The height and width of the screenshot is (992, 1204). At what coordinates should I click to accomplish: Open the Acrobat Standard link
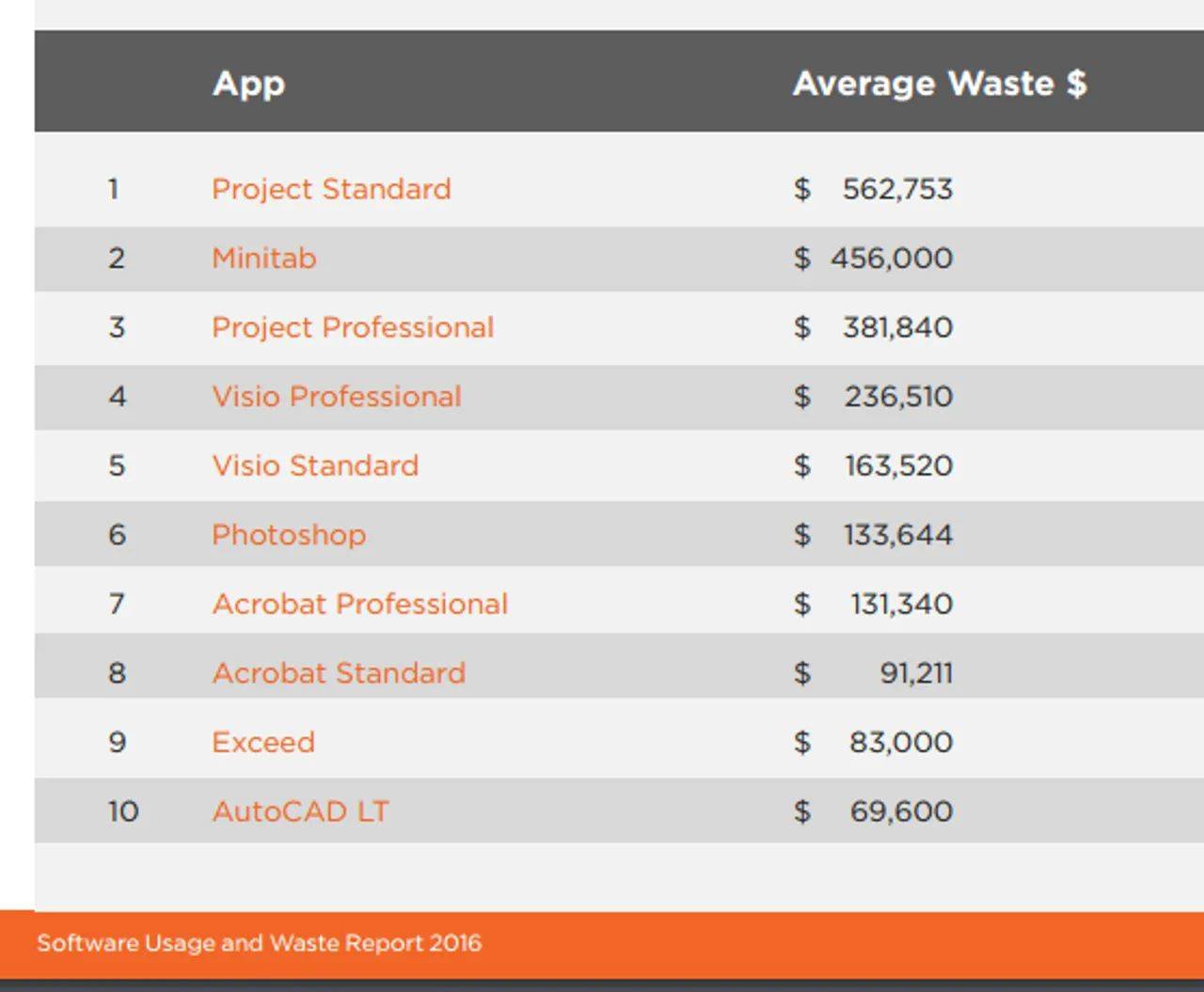[x=339, y=673]
